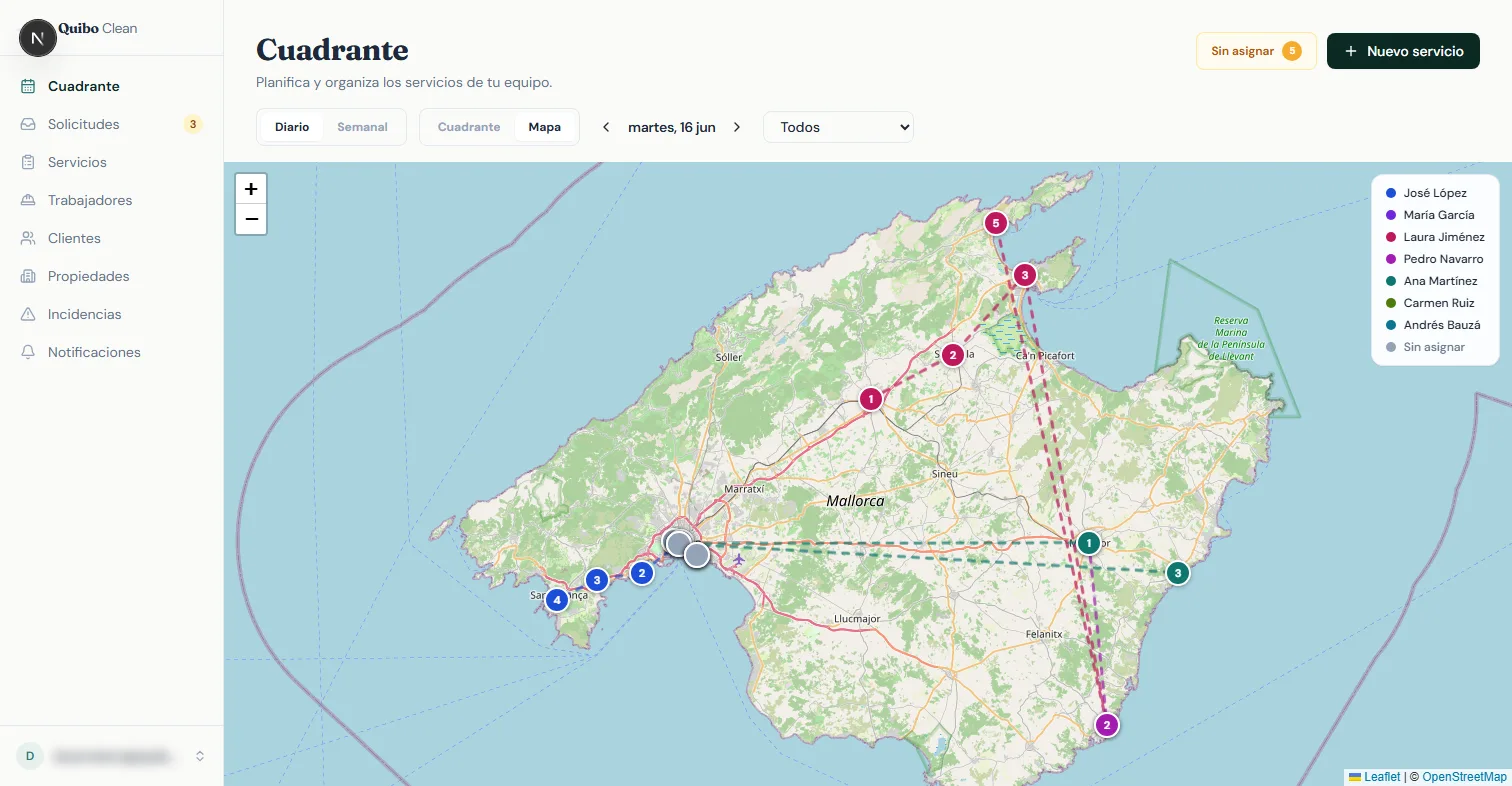1512x786 pixels.
Task: Select purple marker 2 in the southeast
Action: pyautogui.click(x=1106, y=725)
